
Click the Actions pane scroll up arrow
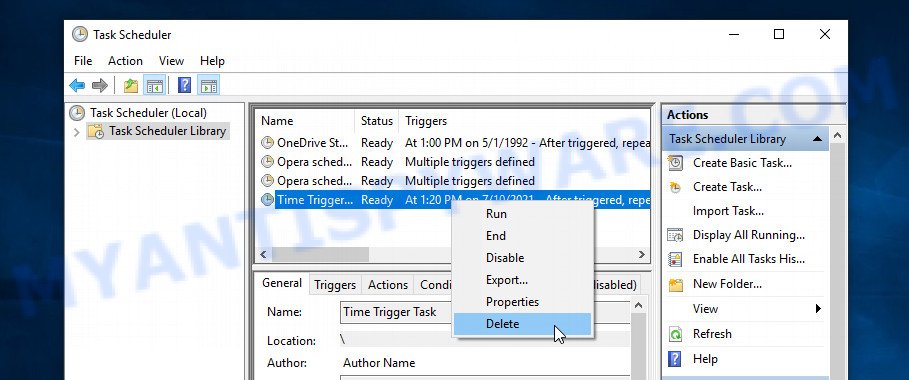pyautogui.click(x=837, y=136)
